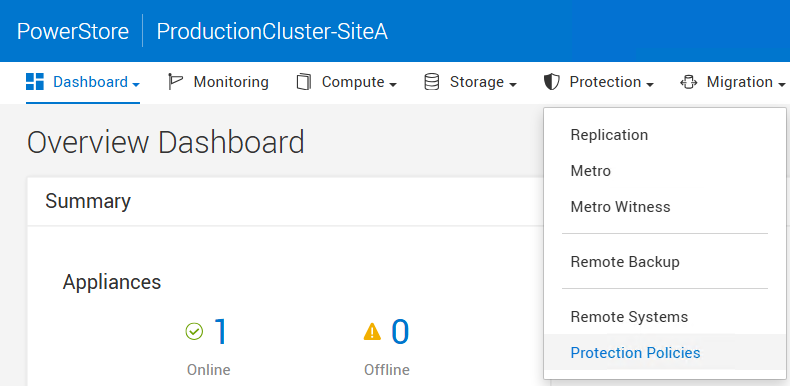Click the Migration menu label
Viewport: 790px width, 386px height.
740,82
